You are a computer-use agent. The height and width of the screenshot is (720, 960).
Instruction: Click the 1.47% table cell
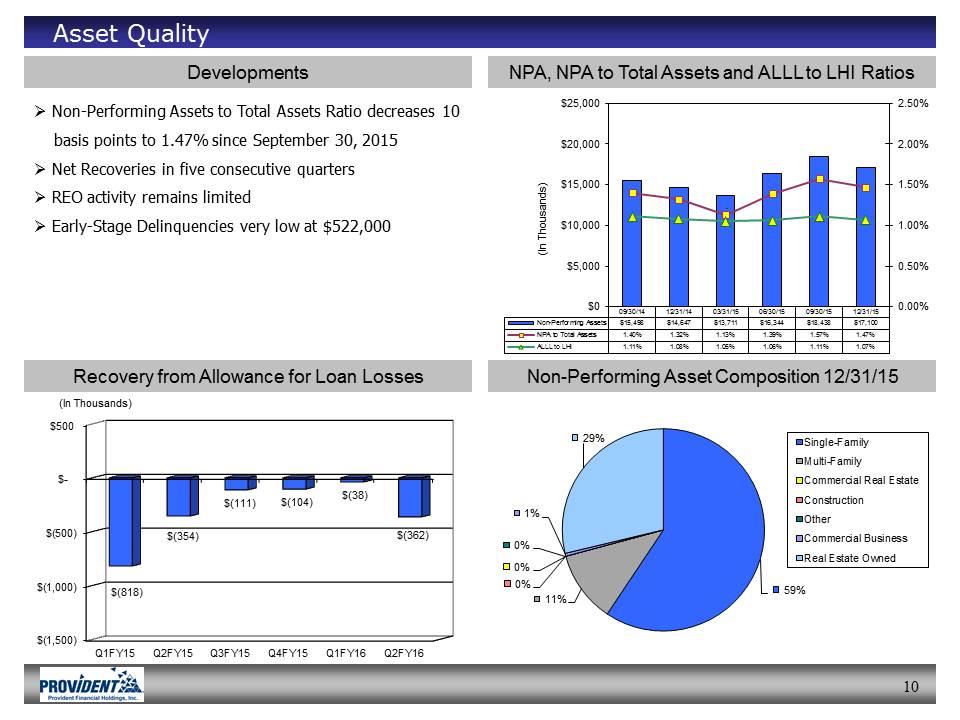(x=866, y=335)
